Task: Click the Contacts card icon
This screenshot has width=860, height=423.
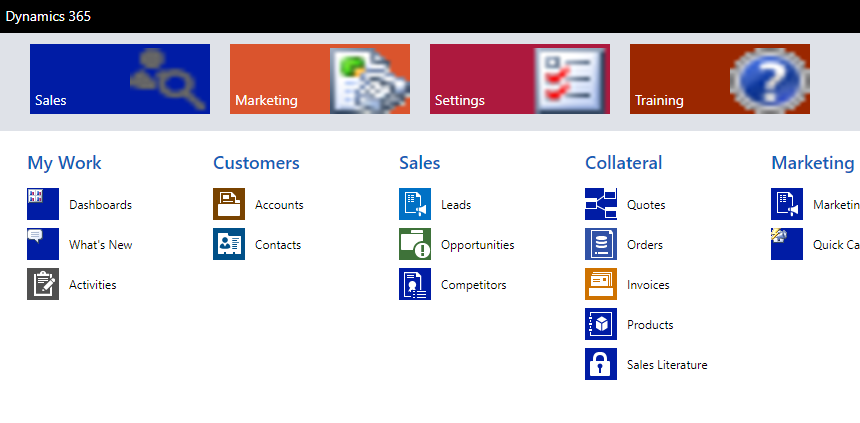Action: click(x=229, y=244)
